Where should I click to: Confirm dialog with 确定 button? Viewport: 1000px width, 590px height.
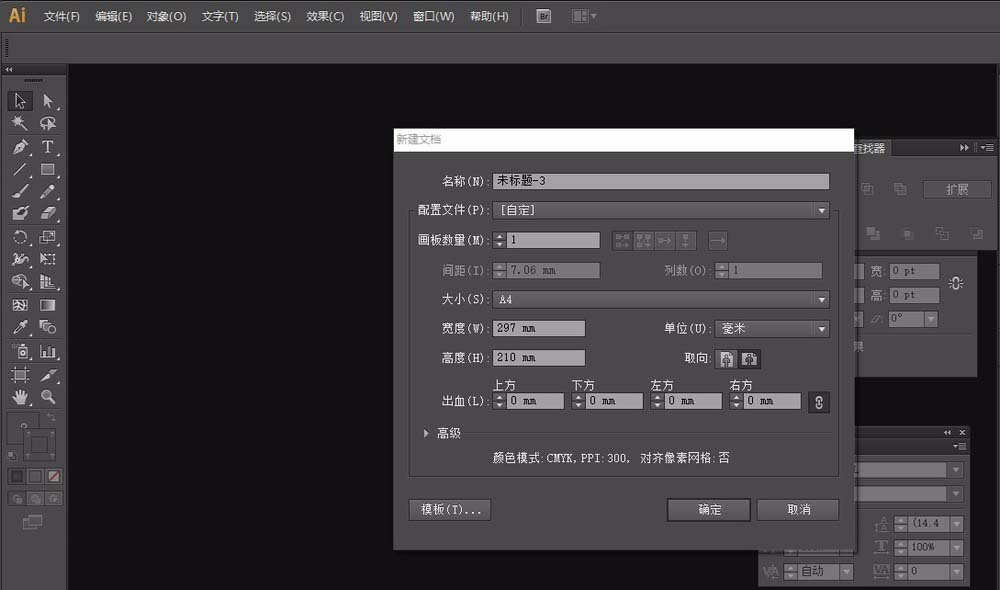tap(708, 510)
